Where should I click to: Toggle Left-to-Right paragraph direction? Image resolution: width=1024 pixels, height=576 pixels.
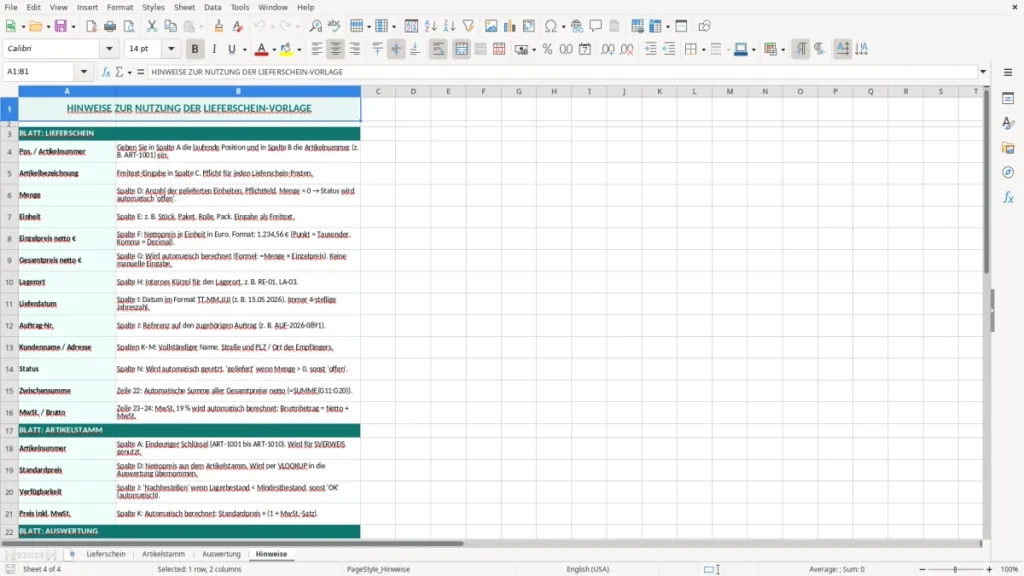[801, 49]
